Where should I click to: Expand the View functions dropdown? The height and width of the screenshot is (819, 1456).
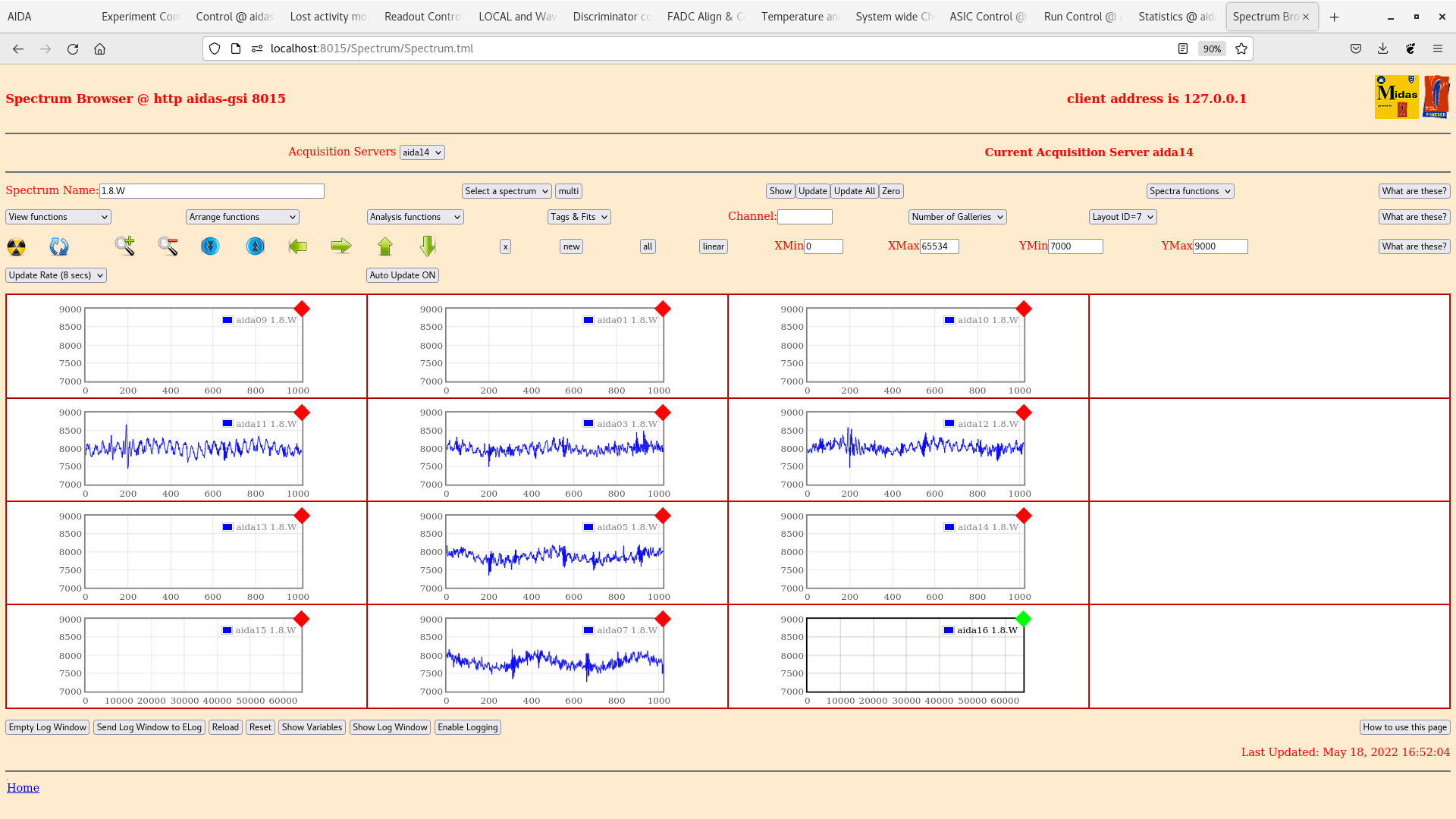click(x=58, y=217)
